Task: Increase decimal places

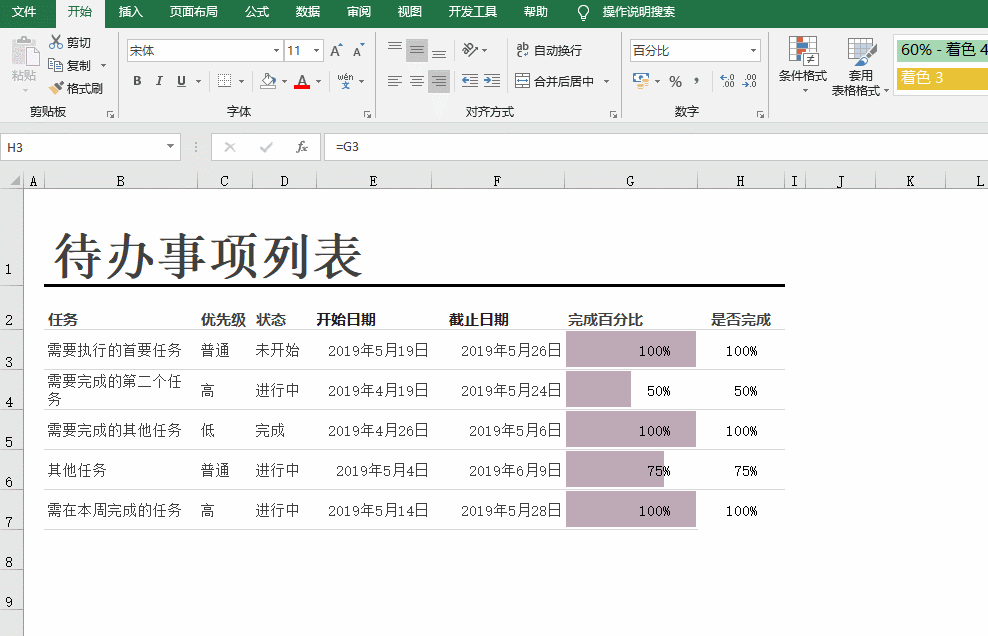Action: pyautogui.click(x=727, y=81)
